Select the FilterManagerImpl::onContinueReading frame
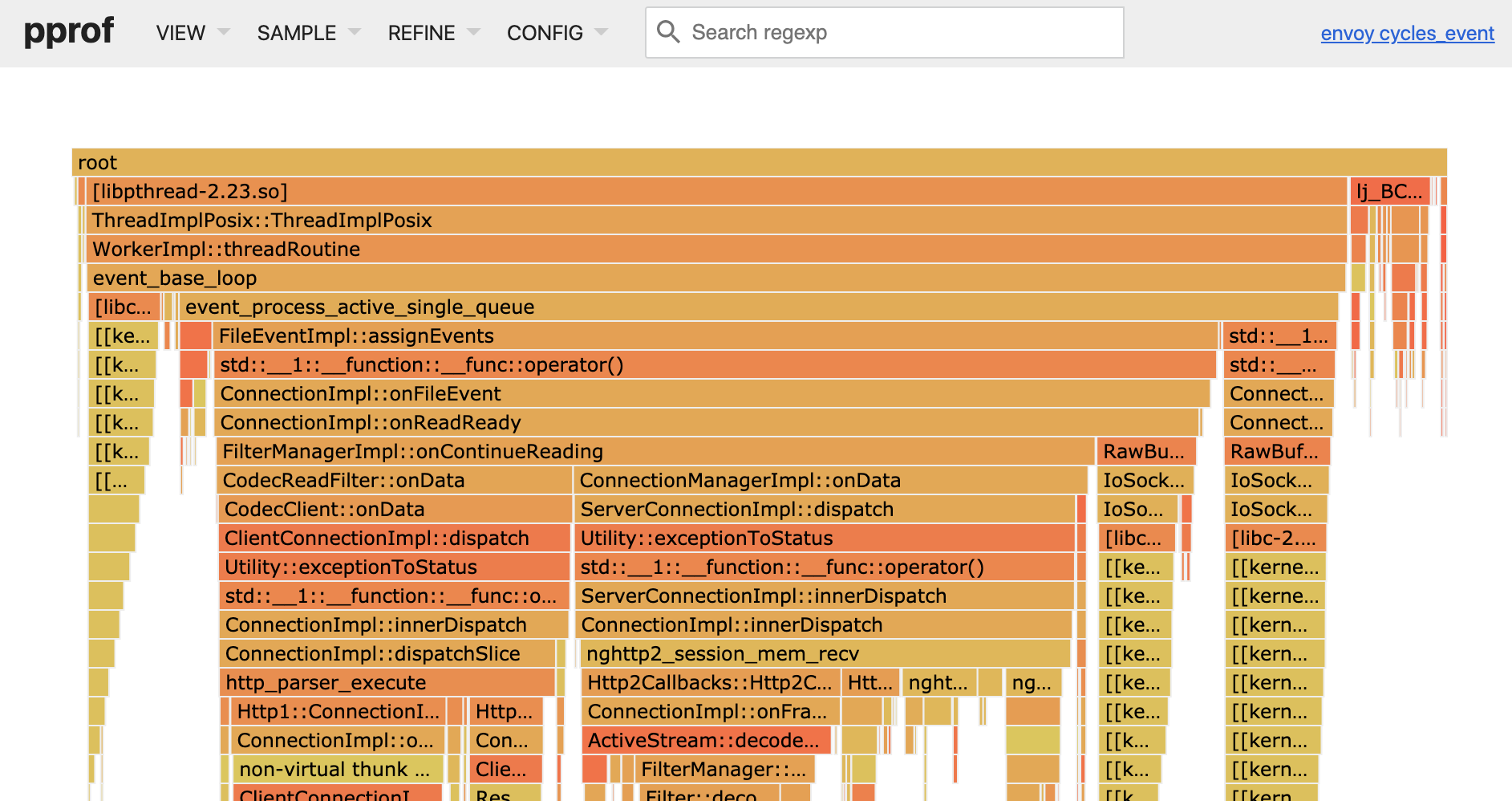The height and width of the screenshot is (801, 1512). point(655,451)
